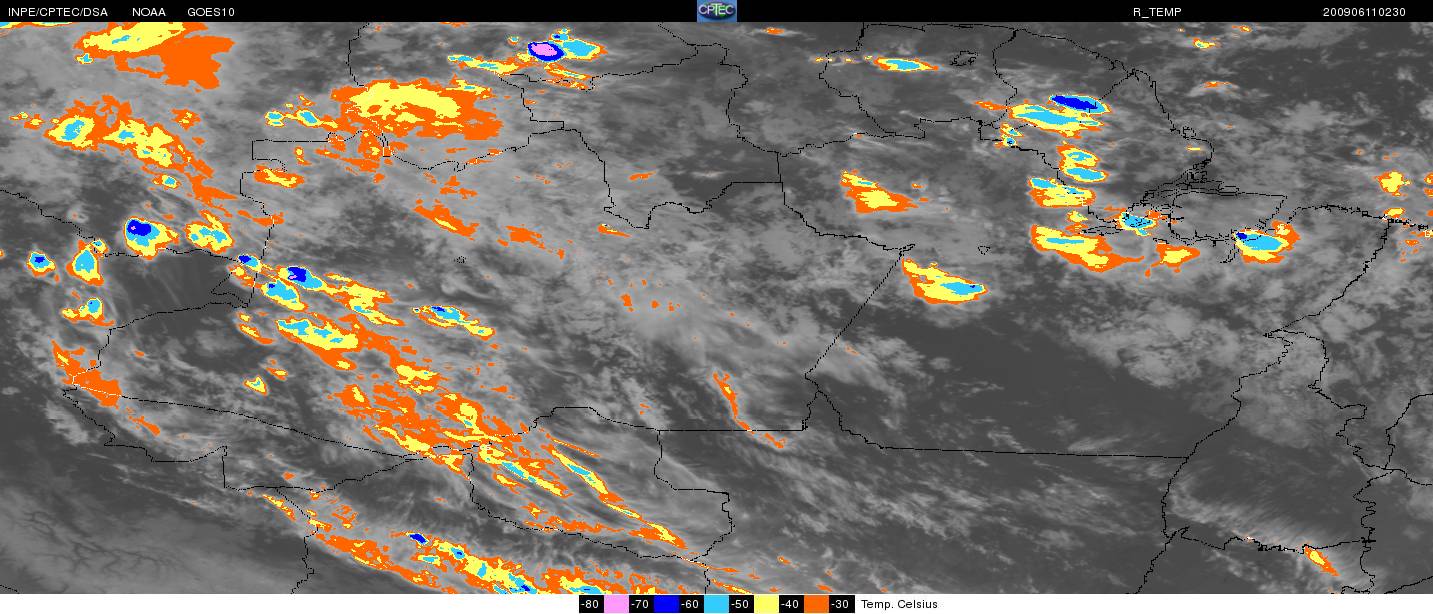Click the CPTEC logo in the header
The image size is (1433, 614).
[x=716, y=11]
